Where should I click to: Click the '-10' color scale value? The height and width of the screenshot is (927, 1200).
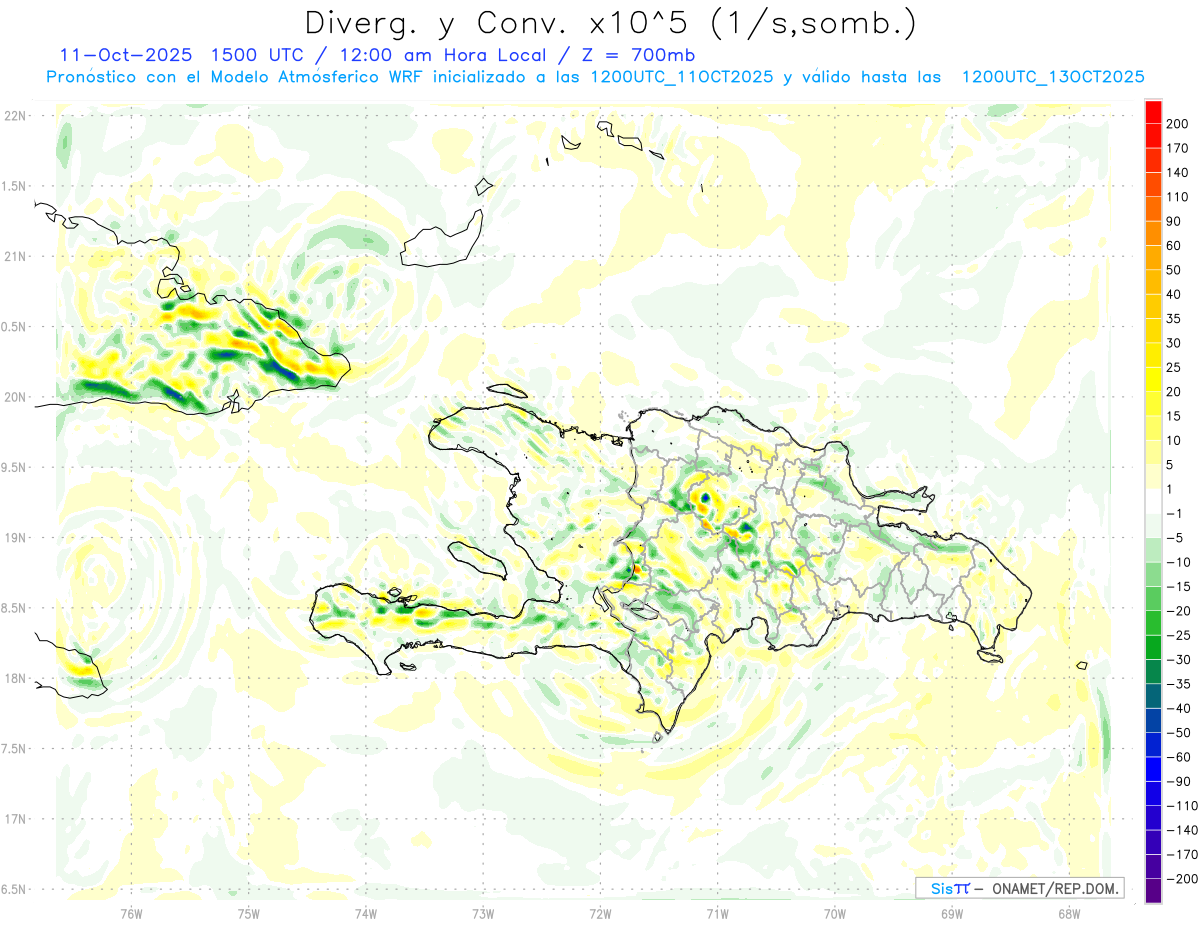(1180, 562)
